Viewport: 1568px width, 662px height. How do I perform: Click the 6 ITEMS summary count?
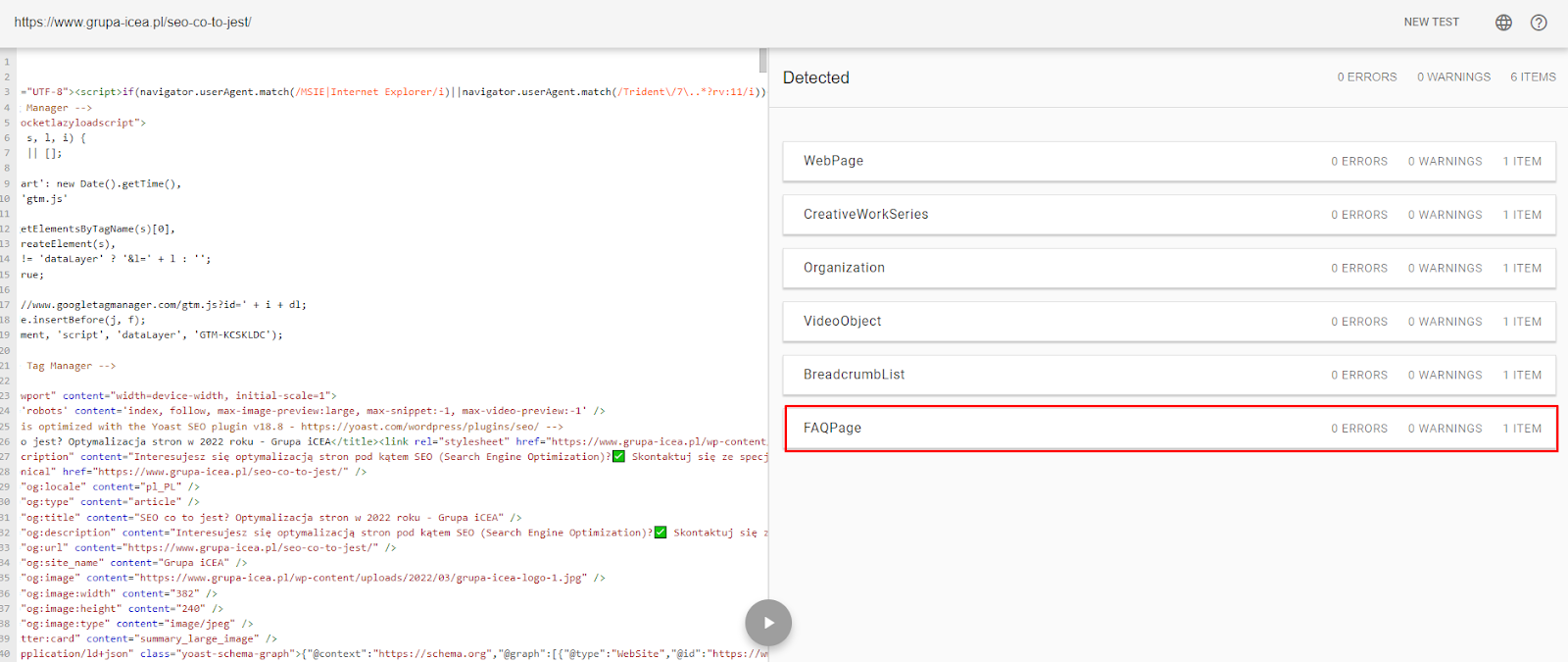click(1533, 77)
